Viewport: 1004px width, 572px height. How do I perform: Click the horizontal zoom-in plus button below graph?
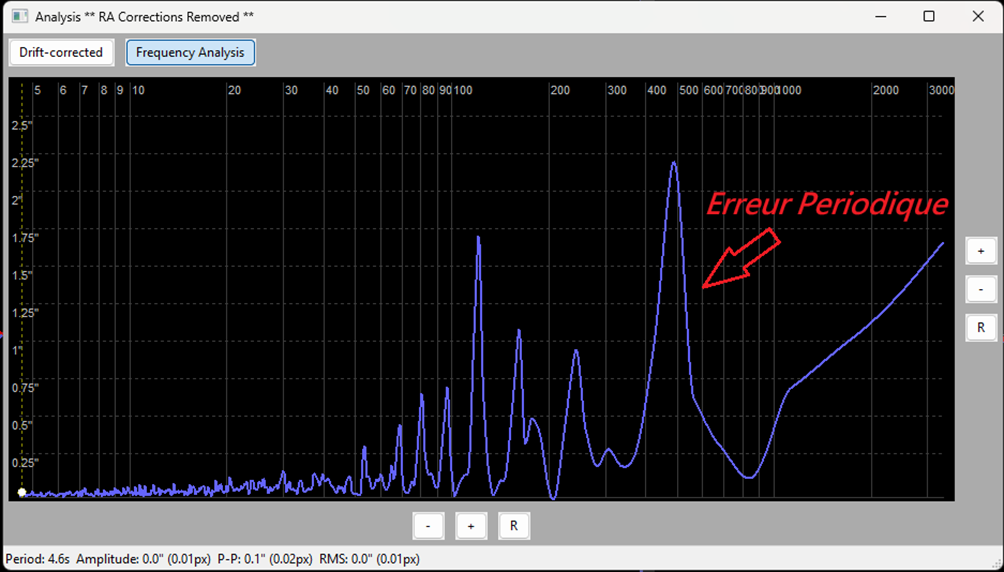tap(471, 526)
